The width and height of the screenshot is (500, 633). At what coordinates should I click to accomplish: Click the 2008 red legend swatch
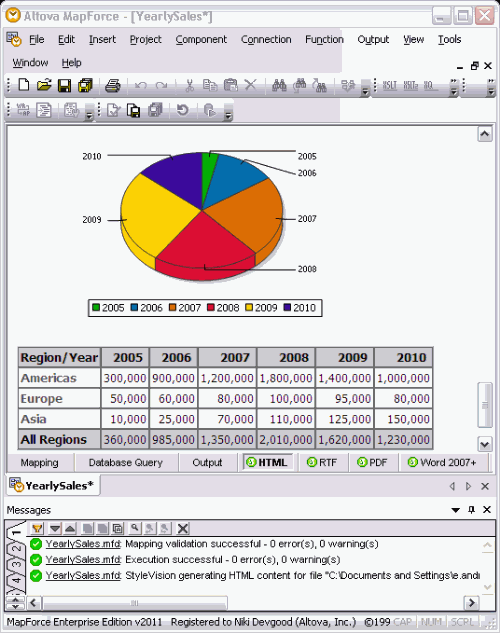[x=211, y=308]
